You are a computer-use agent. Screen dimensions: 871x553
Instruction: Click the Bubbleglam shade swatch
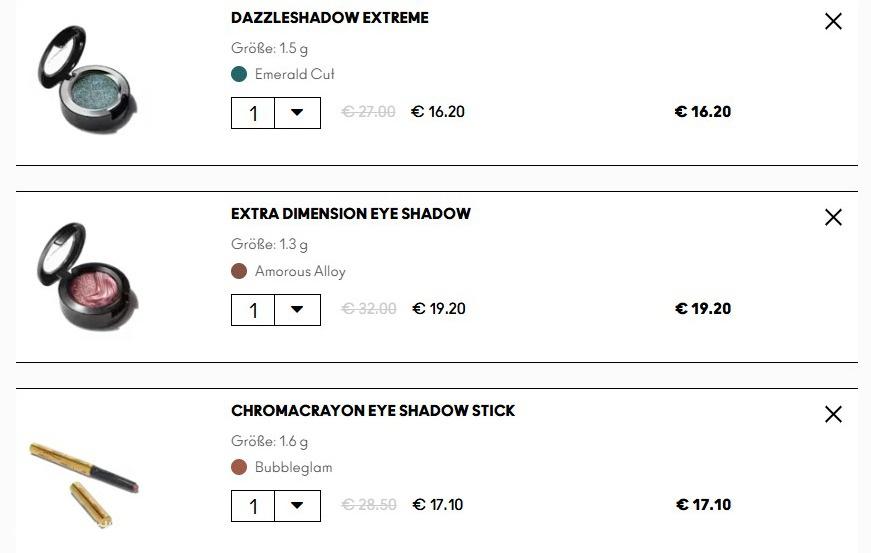[x=239, y=467]
